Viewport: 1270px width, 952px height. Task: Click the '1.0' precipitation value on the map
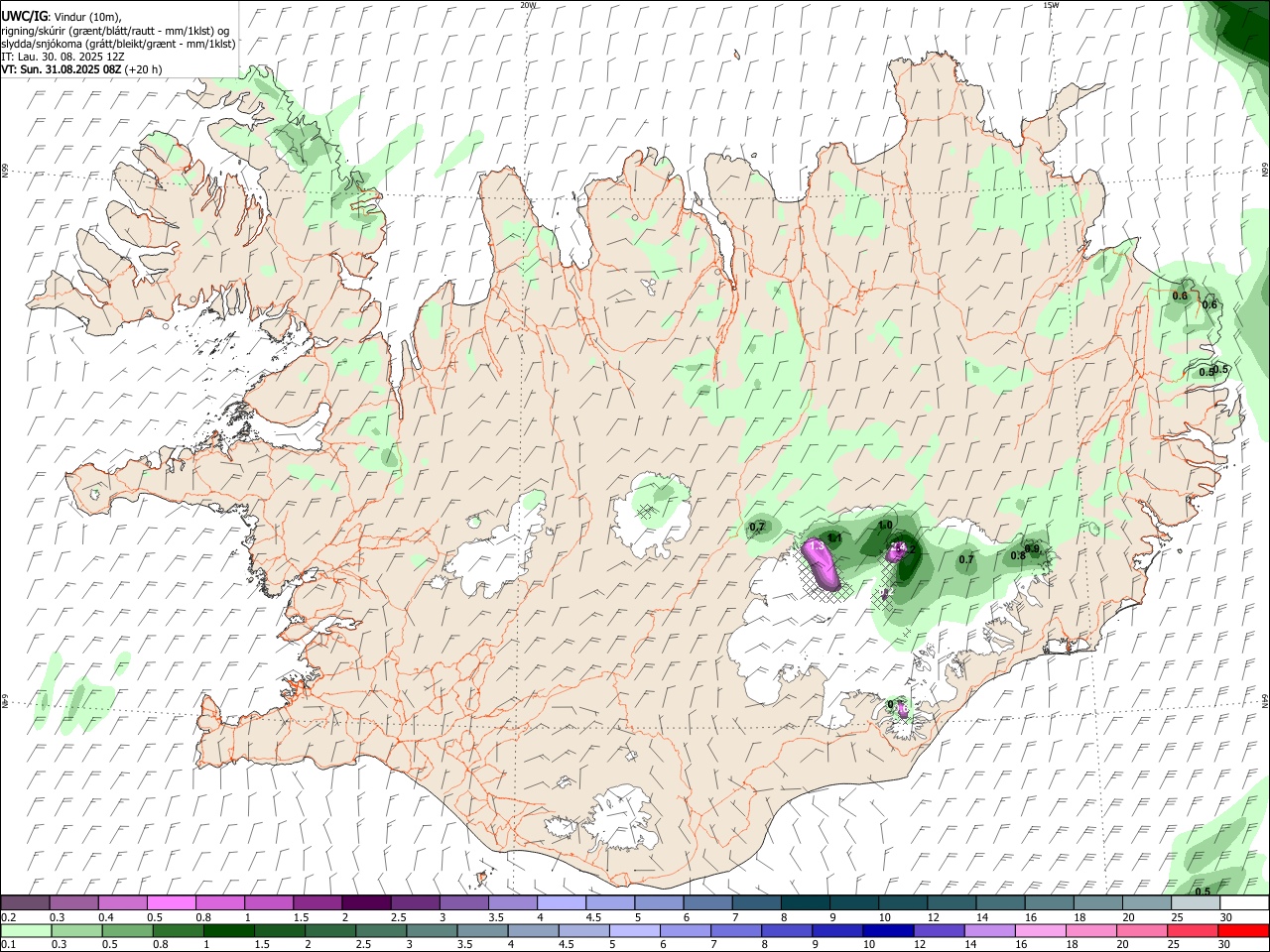pyautogui.click(x=885, y=526)
